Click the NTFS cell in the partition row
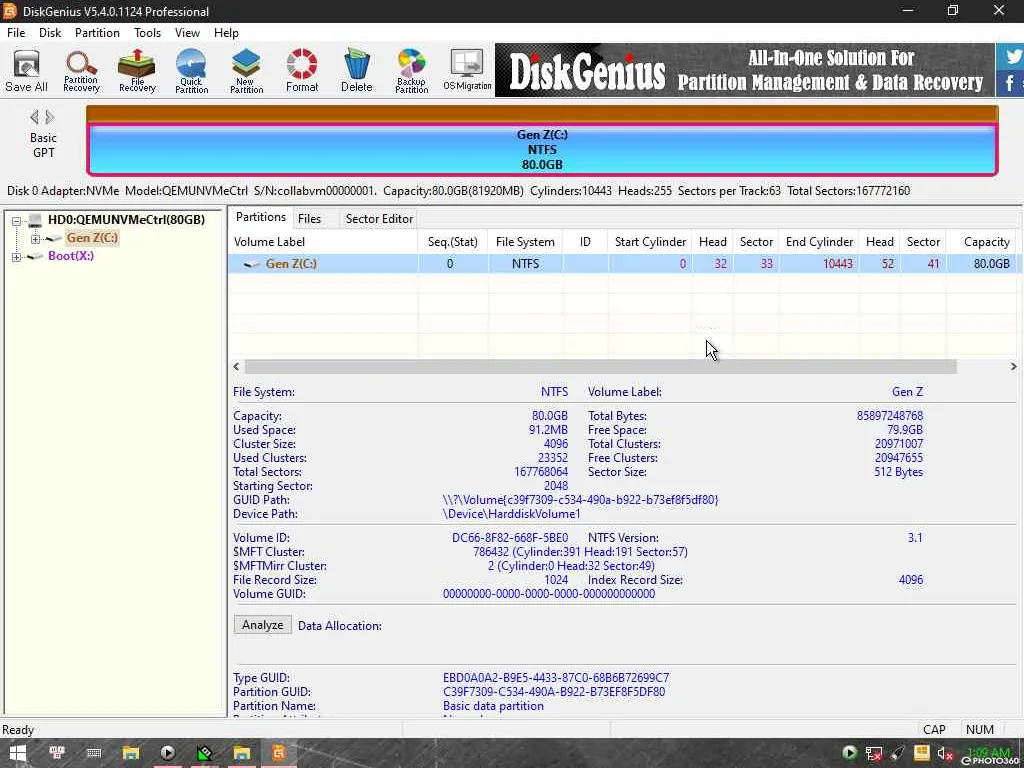Screen dimensions: 1024x768 526,264
